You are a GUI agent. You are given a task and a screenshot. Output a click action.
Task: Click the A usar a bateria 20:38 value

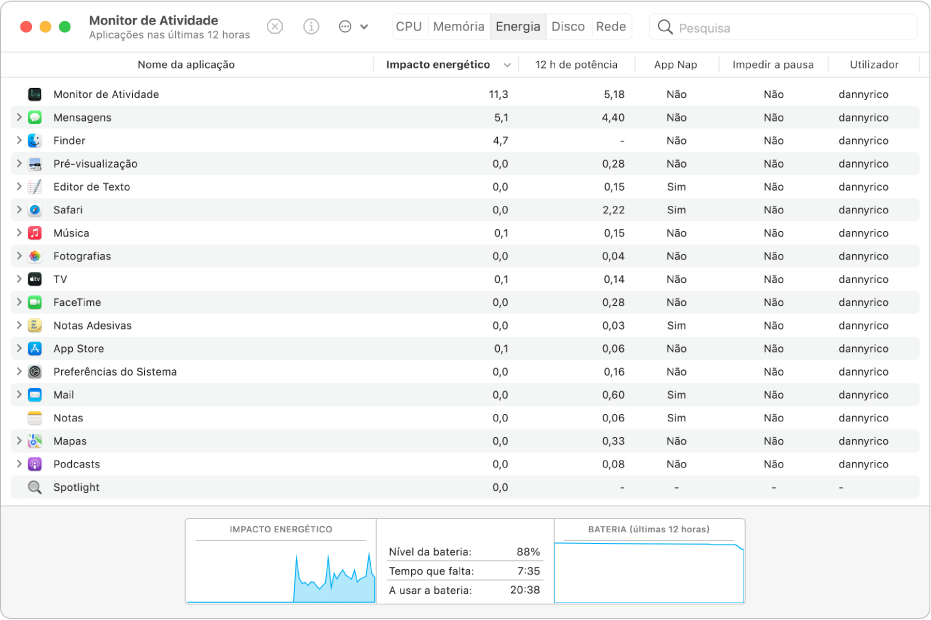point(525,590)
